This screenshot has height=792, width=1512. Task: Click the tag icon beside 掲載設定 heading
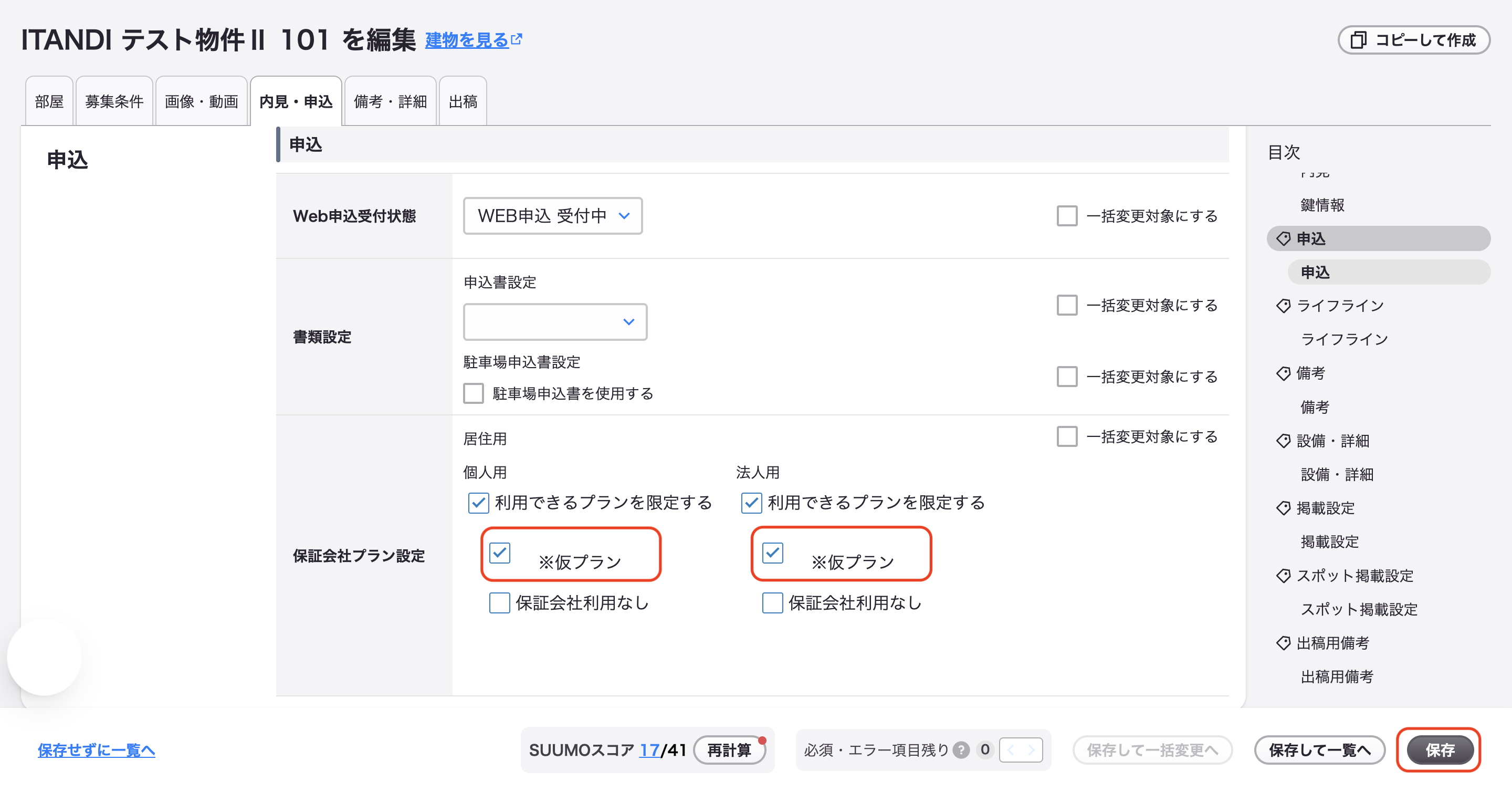(x=1283, y=508)
